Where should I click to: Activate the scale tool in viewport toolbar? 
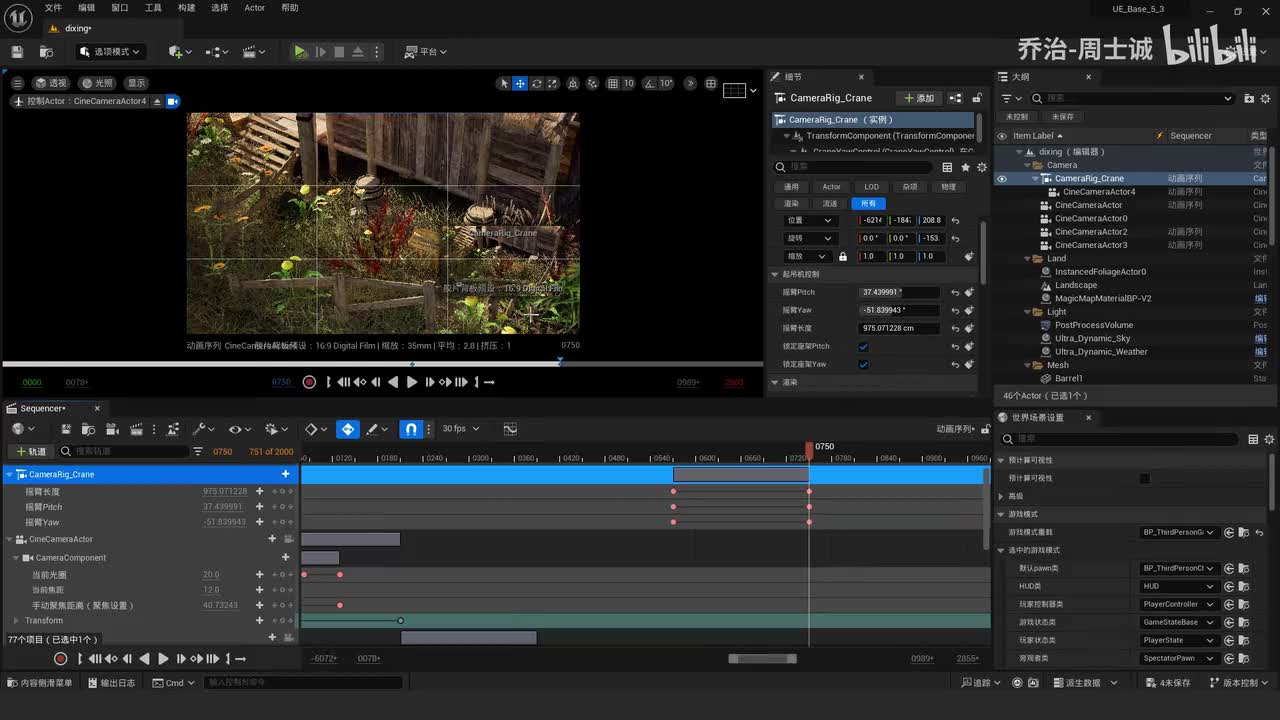[553, 84]
